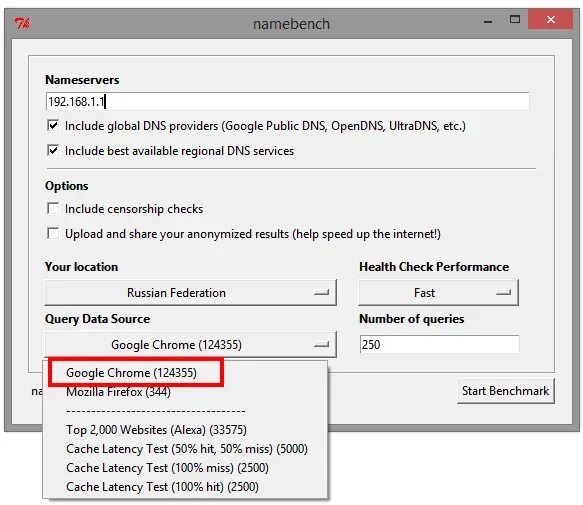Choose Top 2,000 Websites (Alexa) option
583x505 pixels.
[156, 430]
